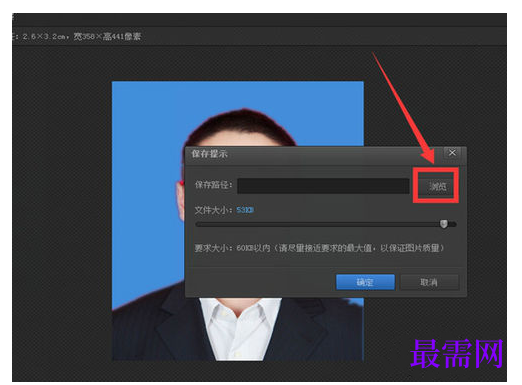522x385 pixels.
Task: Click the 53KB file size value
Action: tap(245, 210)
